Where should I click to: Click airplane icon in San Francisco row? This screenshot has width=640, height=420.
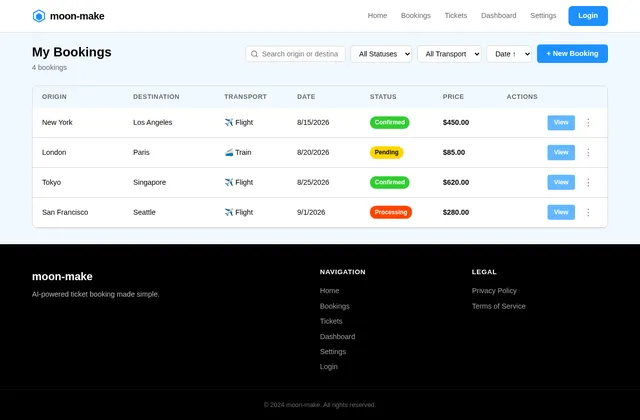pos(229,212)
